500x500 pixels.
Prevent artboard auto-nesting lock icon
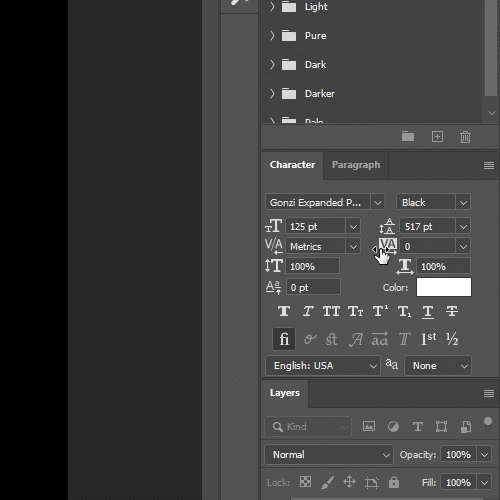pyautogui.click(x=372, y=482)
